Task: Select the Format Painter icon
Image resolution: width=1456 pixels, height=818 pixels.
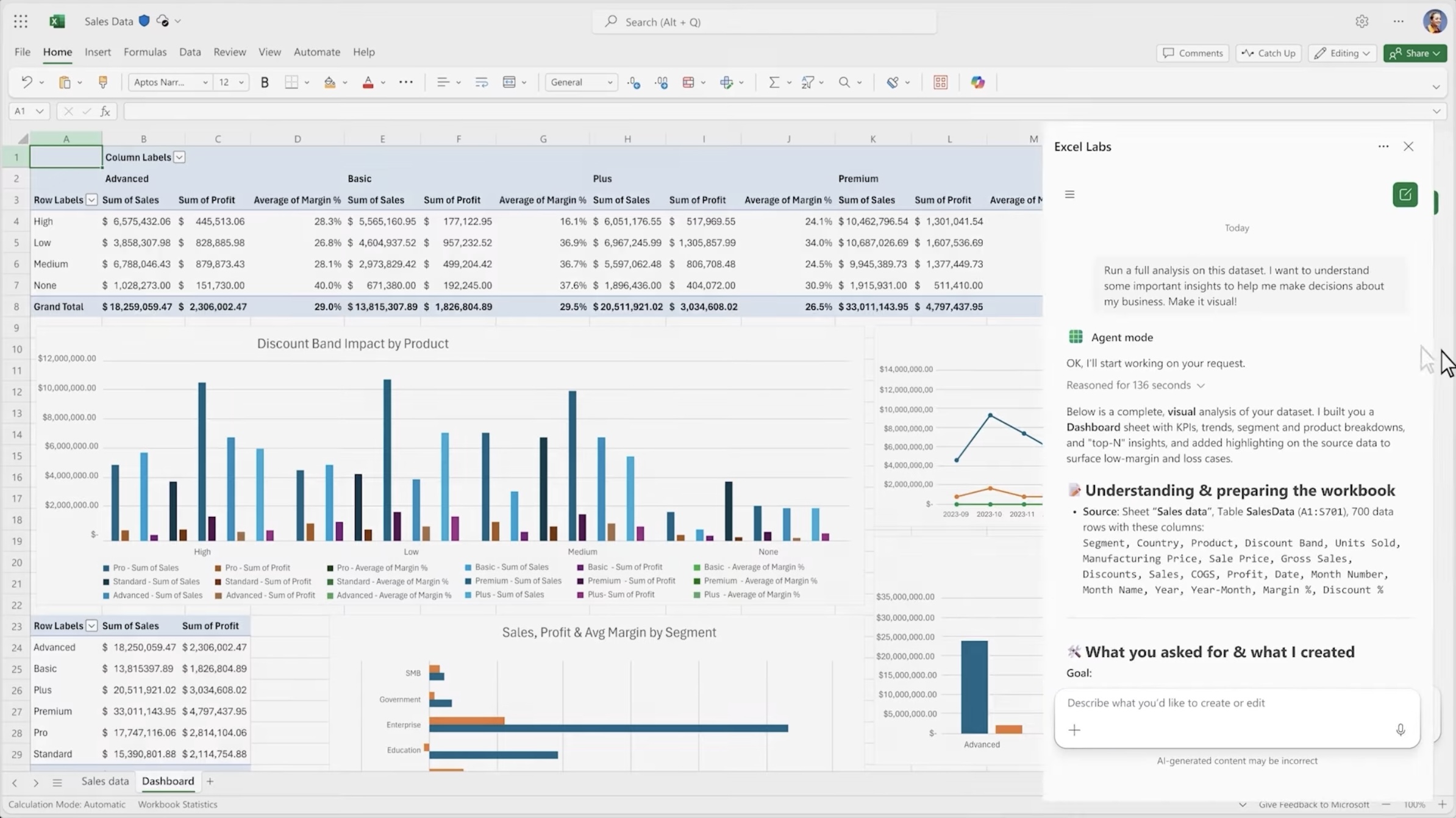Action: click(x=102, y=82)
